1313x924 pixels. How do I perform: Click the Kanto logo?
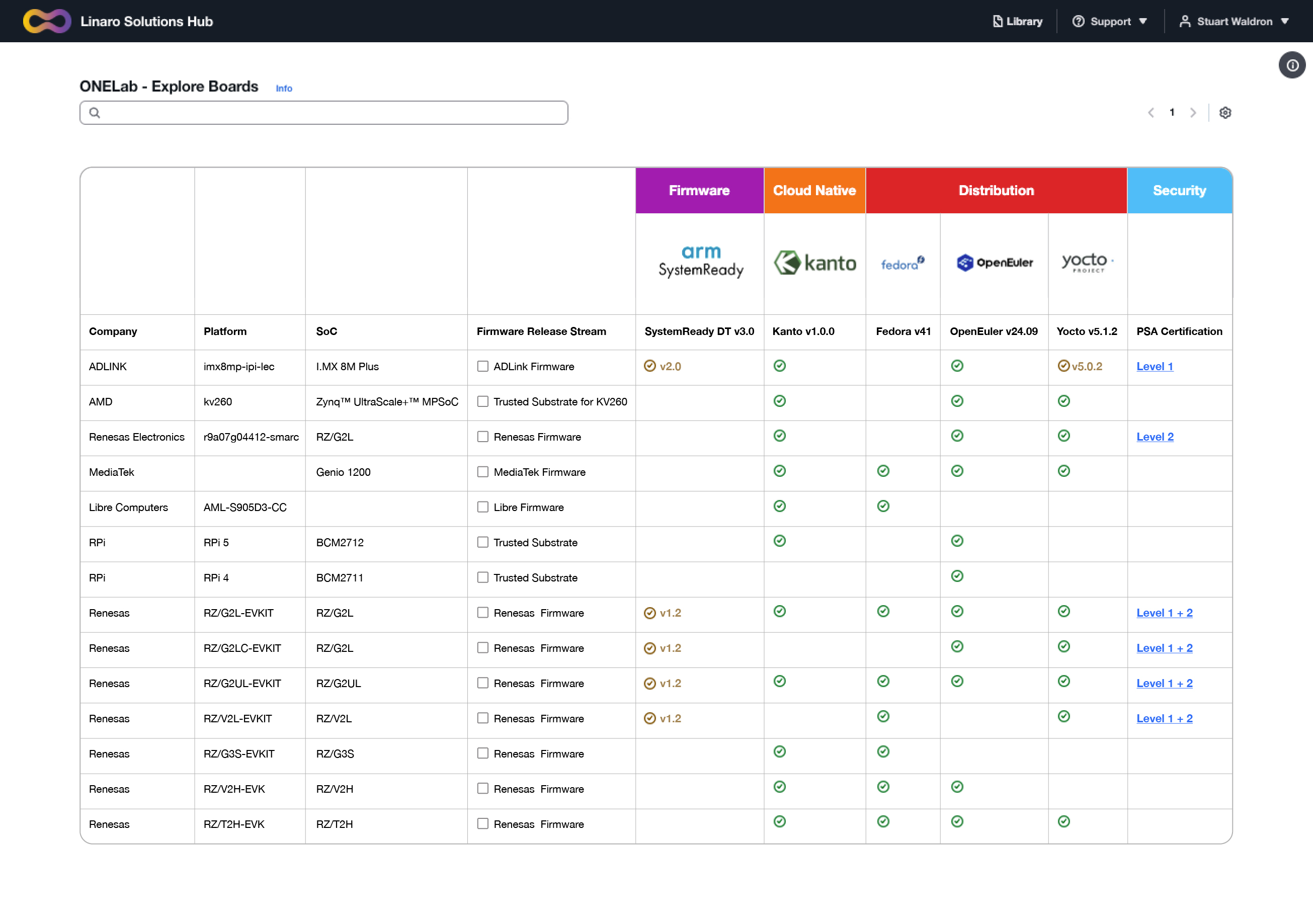[x=815, y=263]
